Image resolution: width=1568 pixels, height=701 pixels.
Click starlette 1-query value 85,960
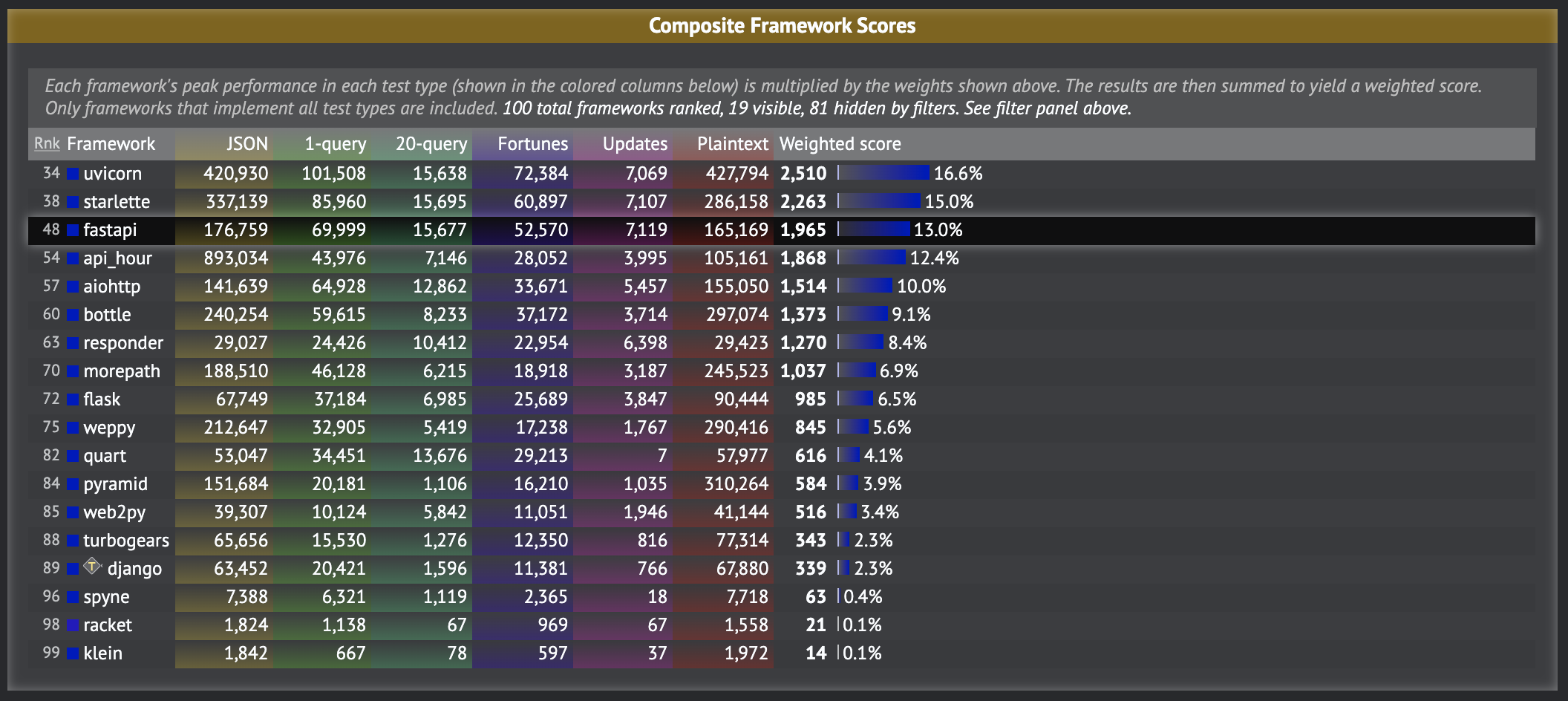coord(339,202)
